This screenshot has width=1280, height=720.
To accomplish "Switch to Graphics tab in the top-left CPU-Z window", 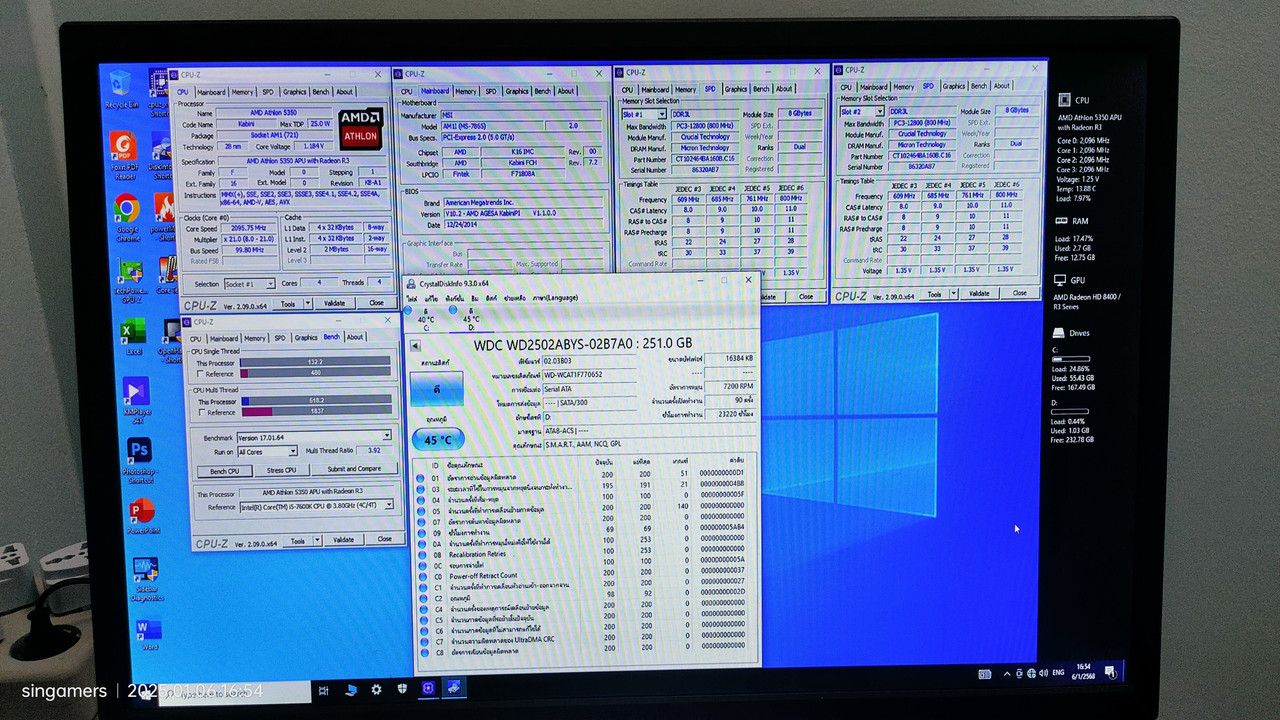I will [294, 92].
